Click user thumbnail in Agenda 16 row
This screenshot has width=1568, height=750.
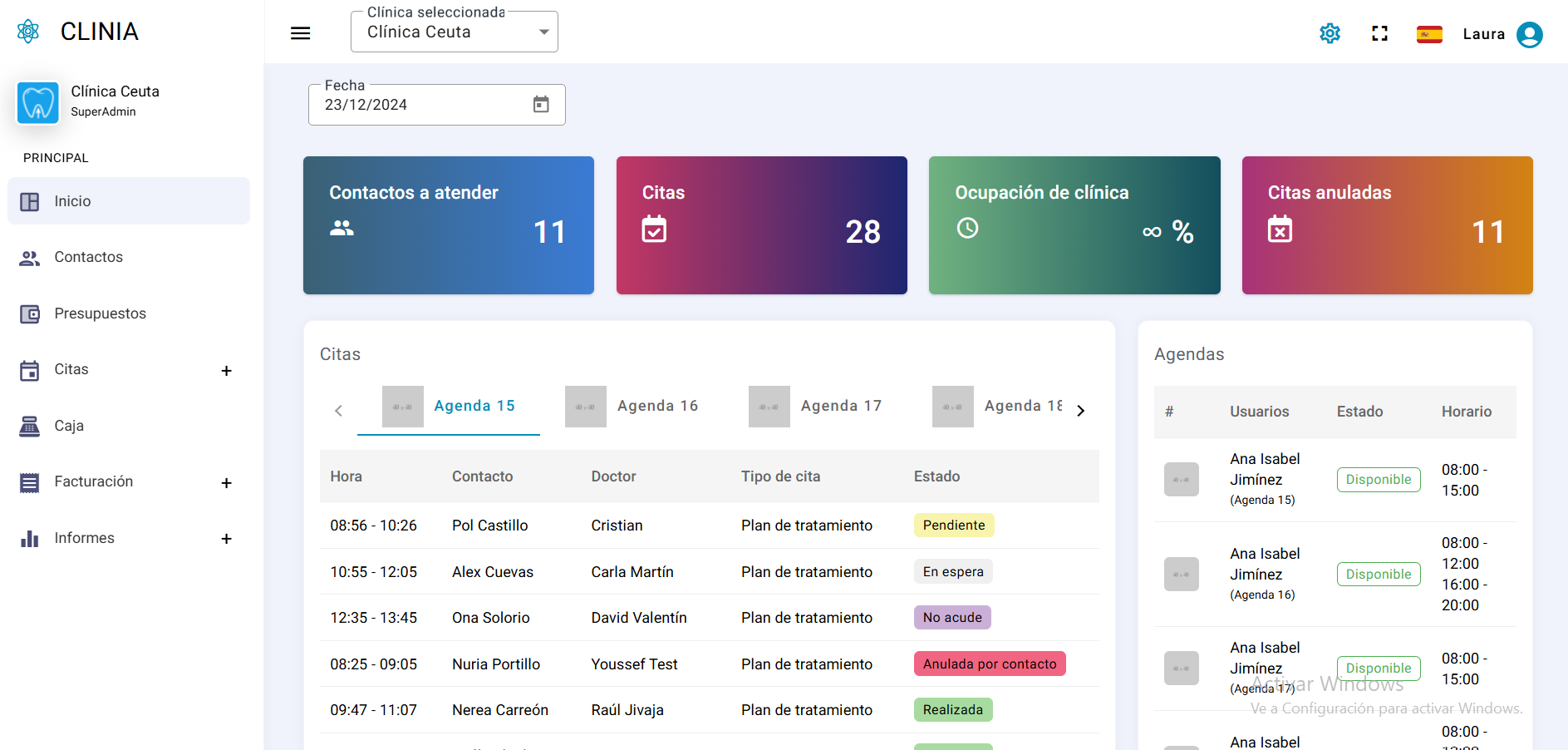pyautogui.click(x=1181, y=575)
